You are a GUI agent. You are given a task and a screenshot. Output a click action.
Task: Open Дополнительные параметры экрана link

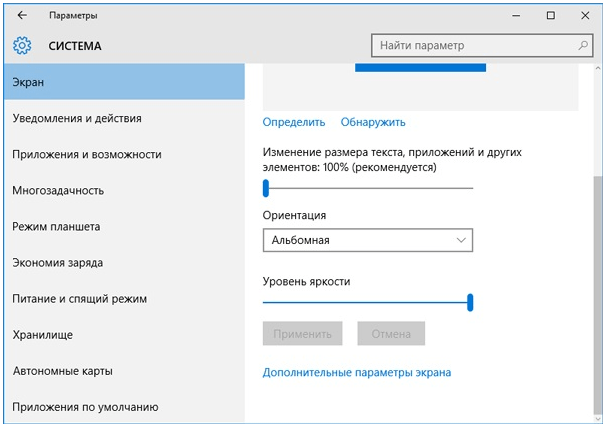[x=357, y=373]
